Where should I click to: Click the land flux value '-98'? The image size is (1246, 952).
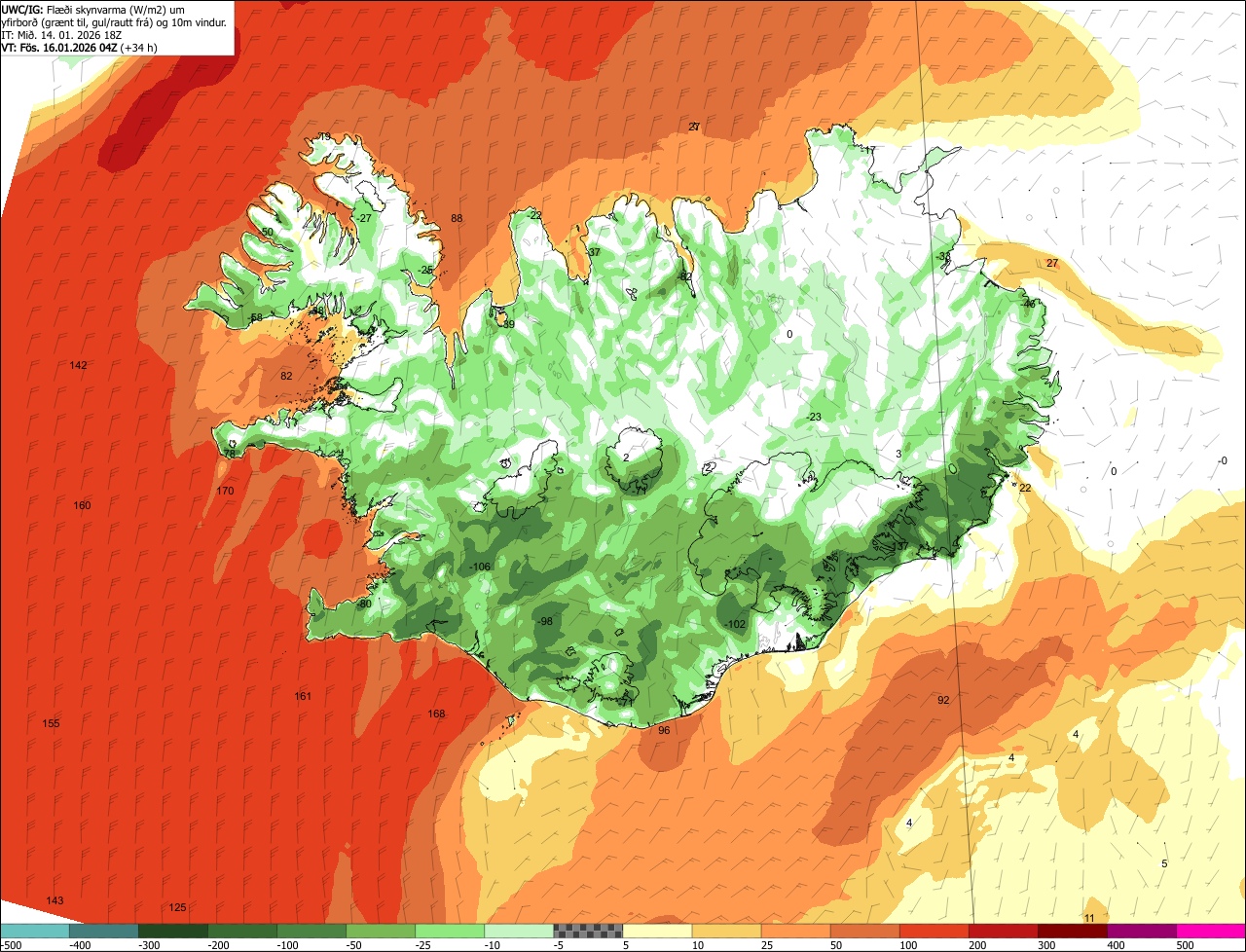544,622
